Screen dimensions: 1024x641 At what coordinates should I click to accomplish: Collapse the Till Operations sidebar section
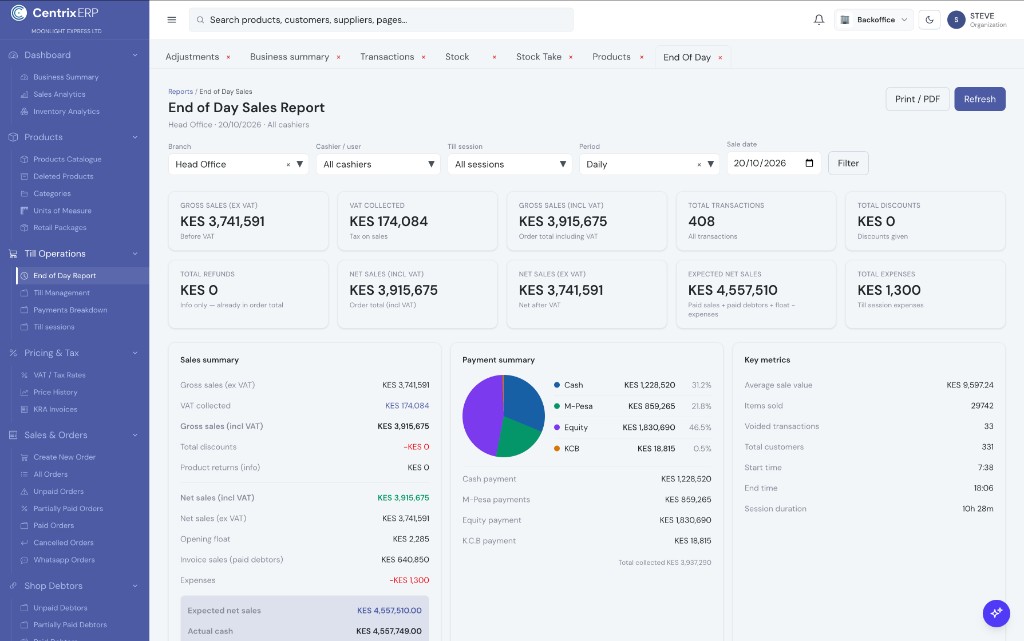(x=135, y=253)
